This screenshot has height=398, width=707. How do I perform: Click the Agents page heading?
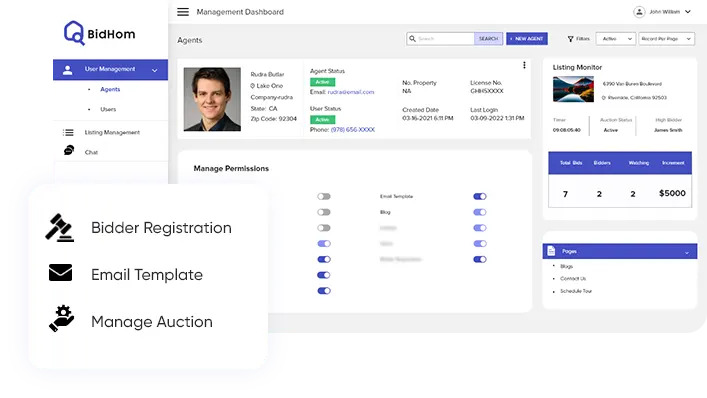[189, 40]
